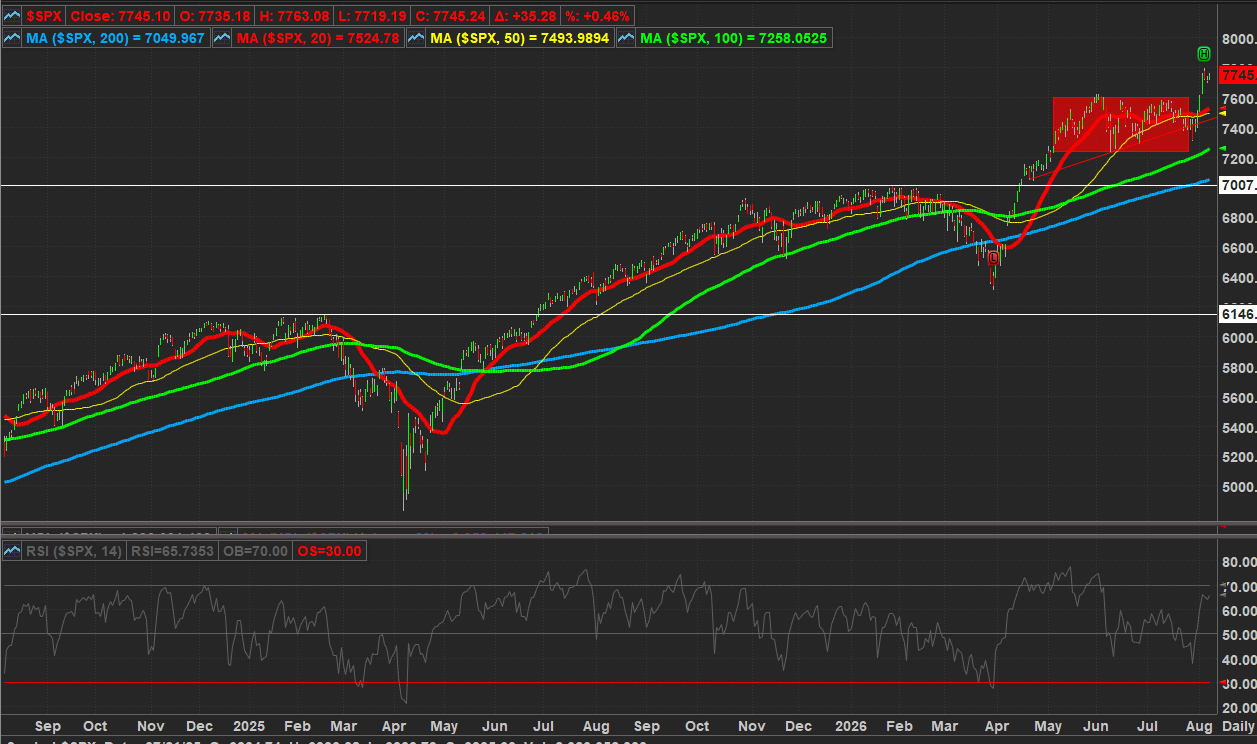
Task: Select the RSI ($SPX, 14) study label
Action: pos(73,551)
